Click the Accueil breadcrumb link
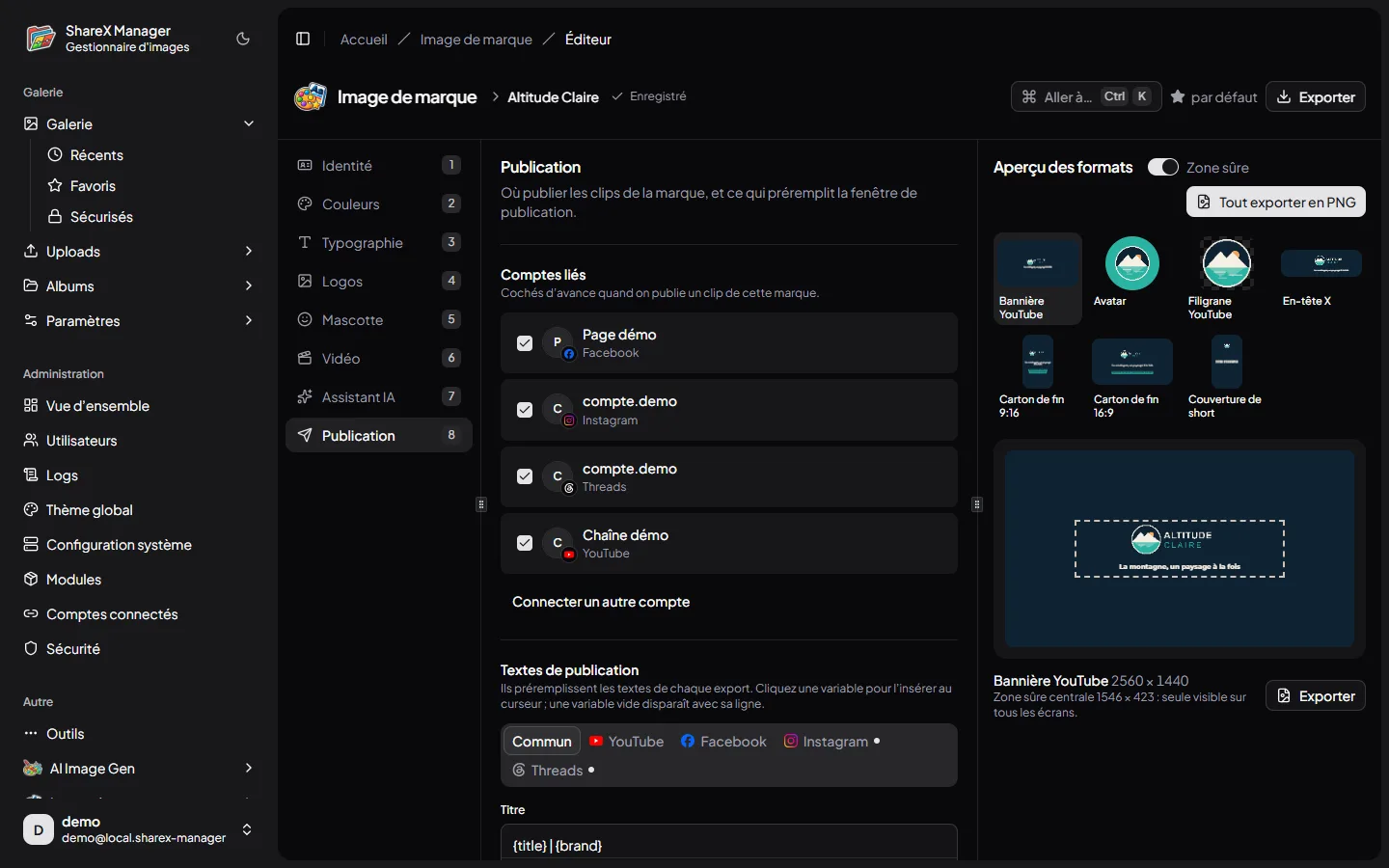Screen dimensions: 1389x868 [x=364, y=39]
